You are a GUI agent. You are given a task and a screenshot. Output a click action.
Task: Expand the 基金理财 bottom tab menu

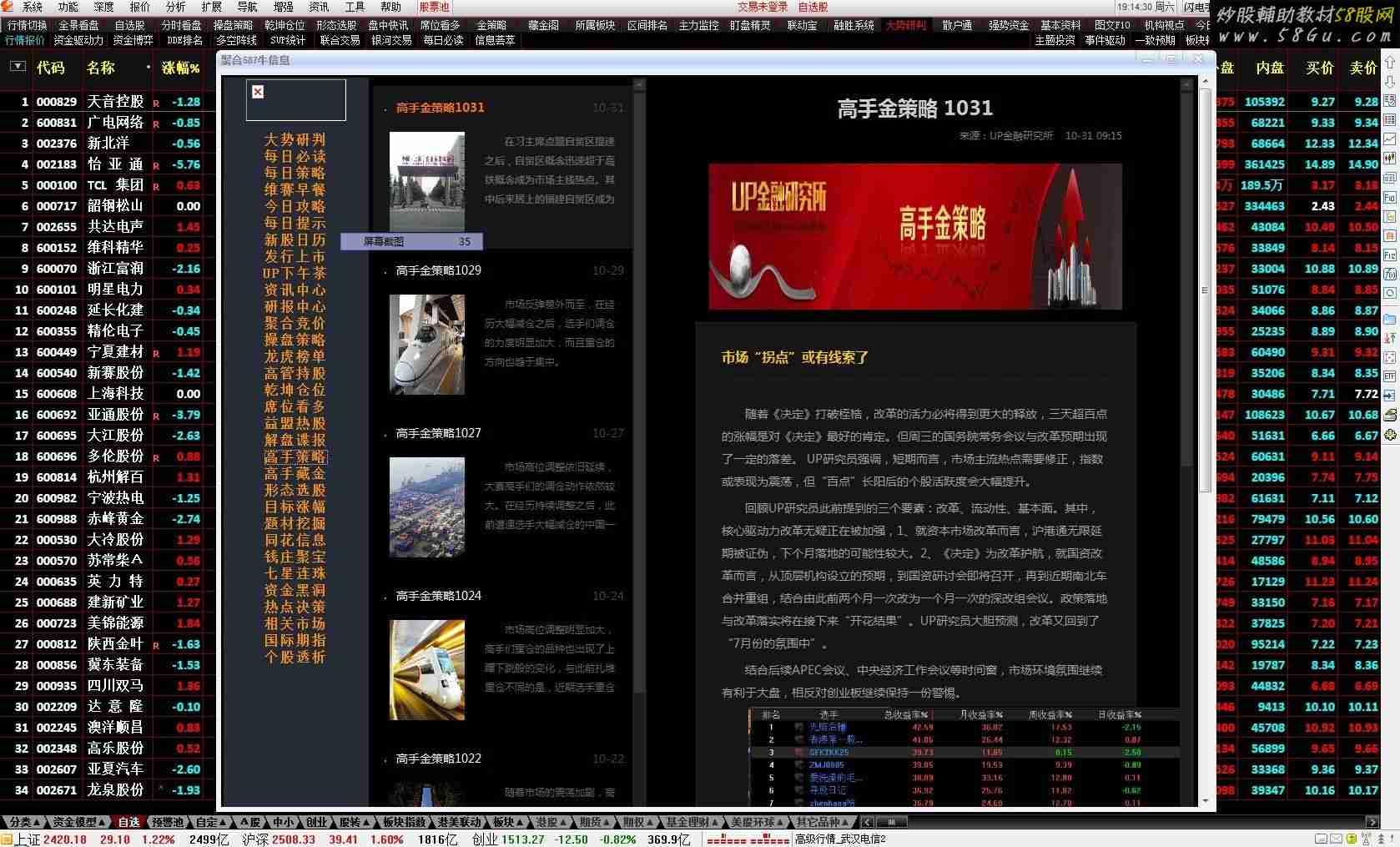click(692, 822)
